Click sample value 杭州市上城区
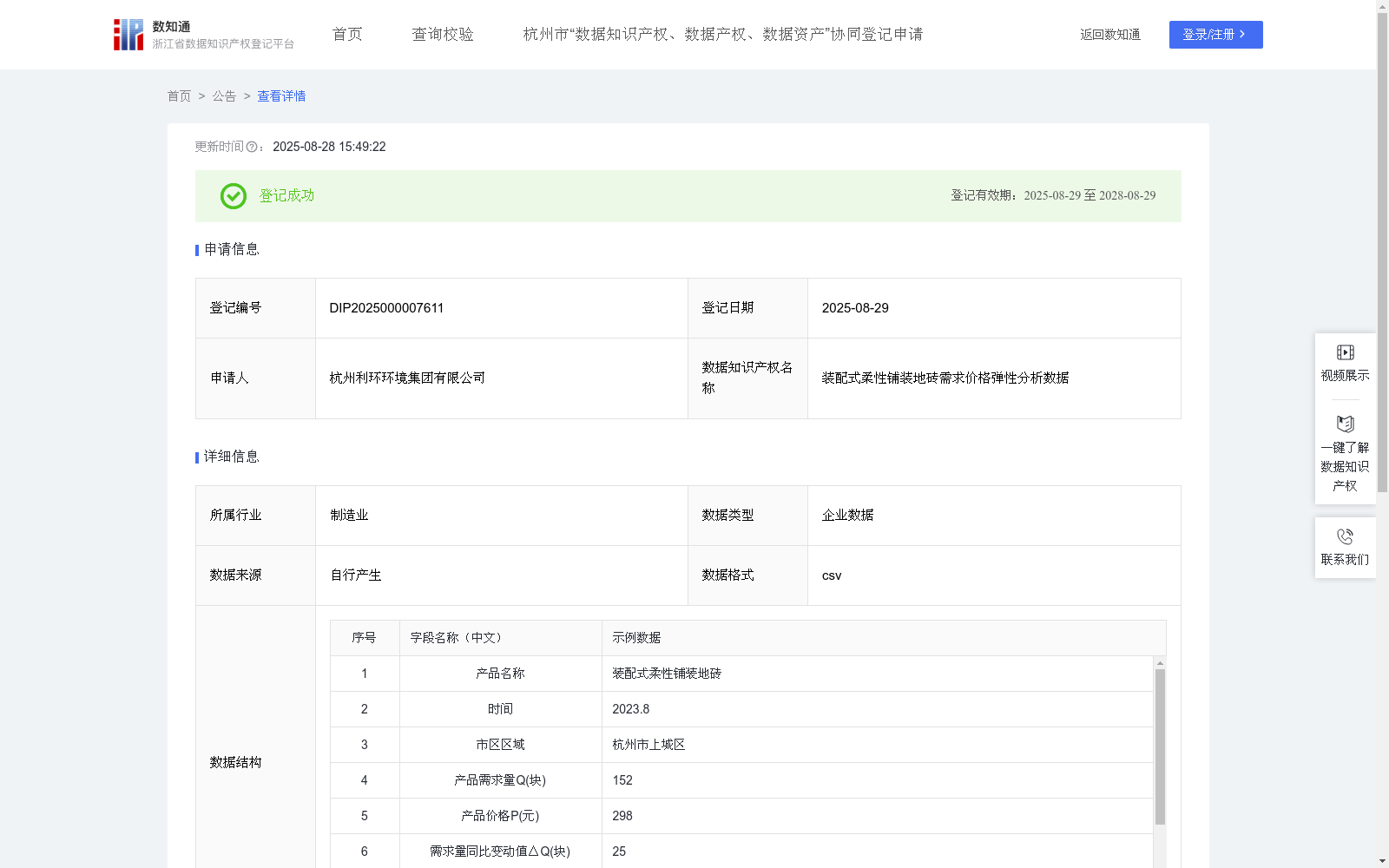The image size is (1389, 868). click(648, 745)
